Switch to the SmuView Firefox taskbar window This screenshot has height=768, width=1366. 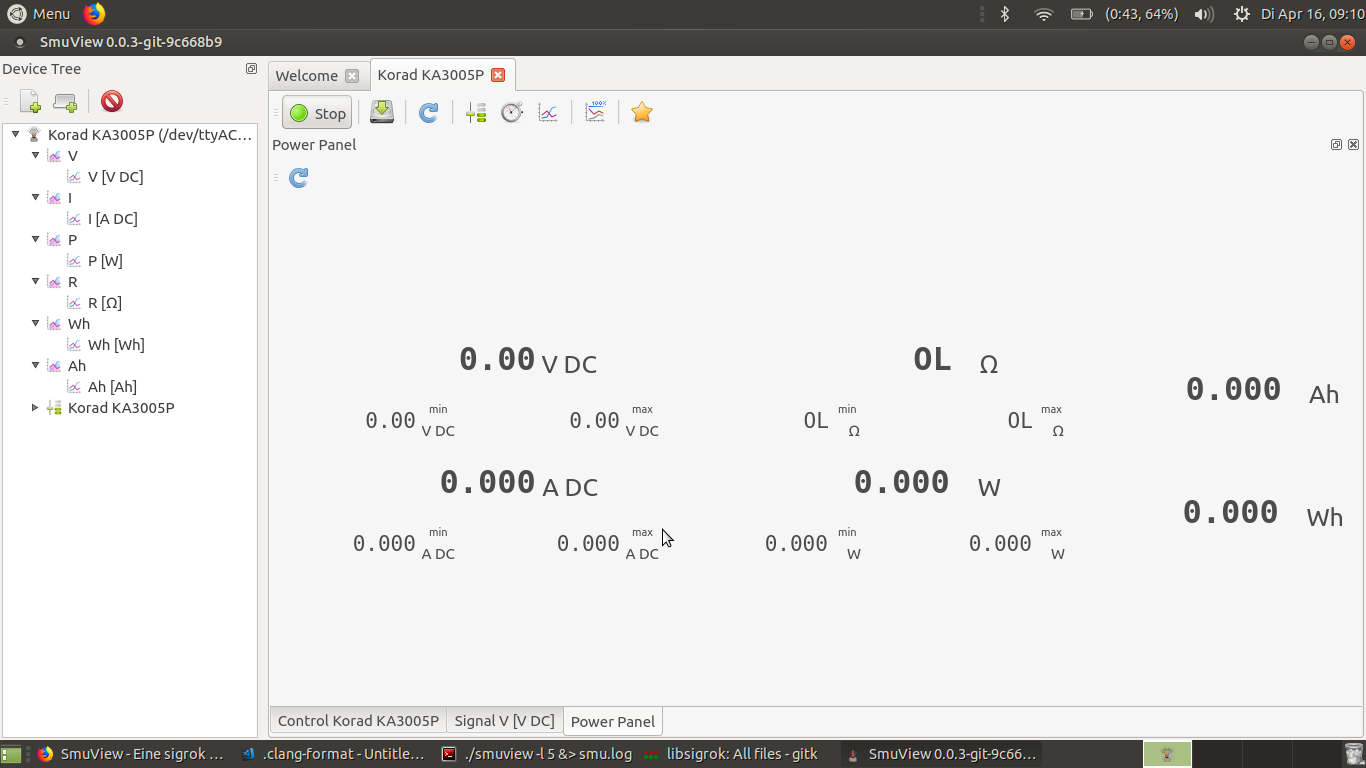(x=133, y=754)
